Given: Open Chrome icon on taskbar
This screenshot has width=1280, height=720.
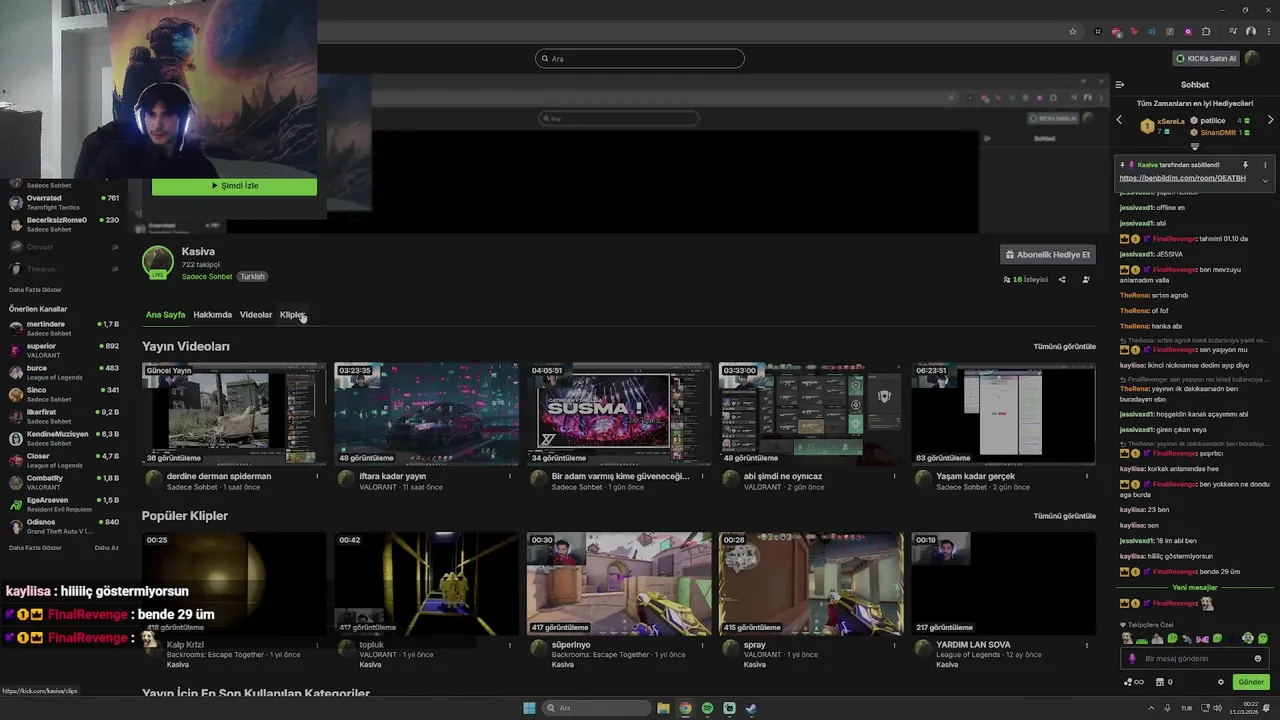Looking at the screenshot, I should (x=685, y=708).
